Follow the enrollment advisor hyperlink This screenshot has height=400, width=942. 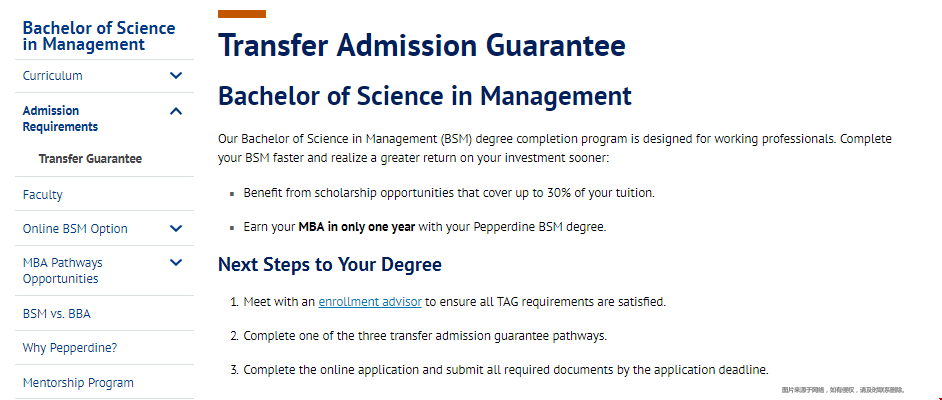370,301
